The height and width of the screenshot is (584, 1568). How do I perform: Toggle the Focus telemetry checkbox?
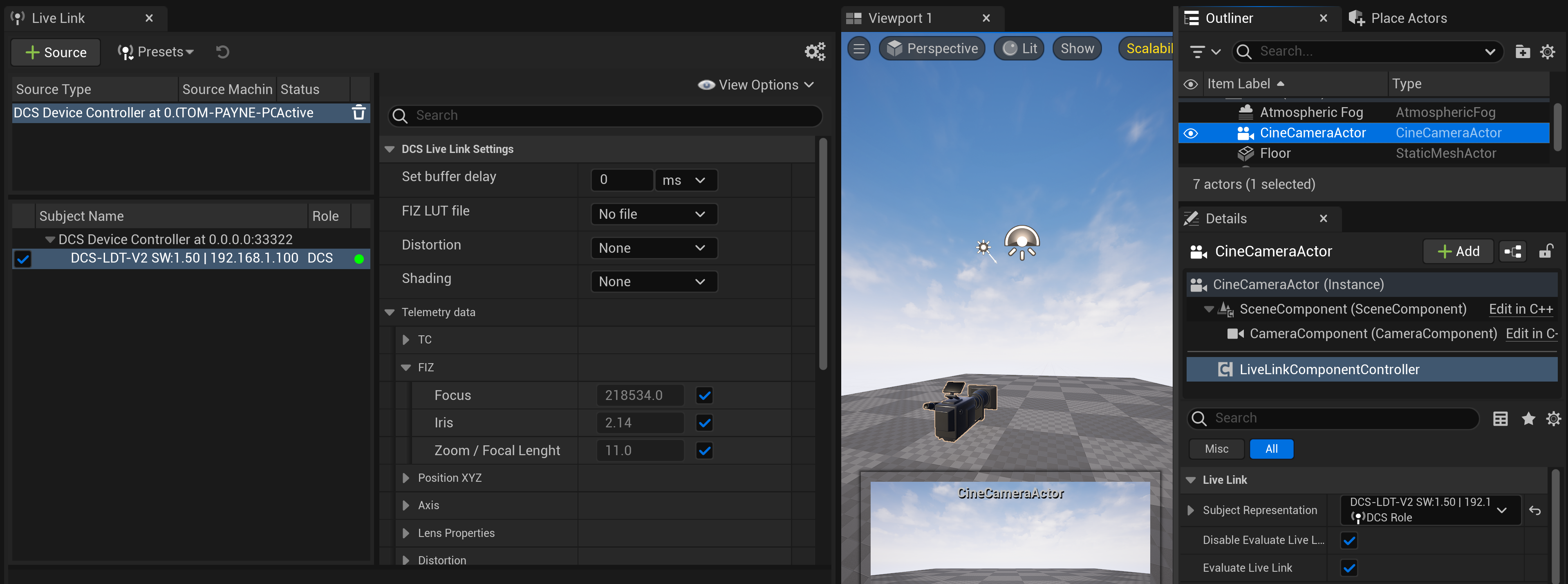[x=704, y=395]
